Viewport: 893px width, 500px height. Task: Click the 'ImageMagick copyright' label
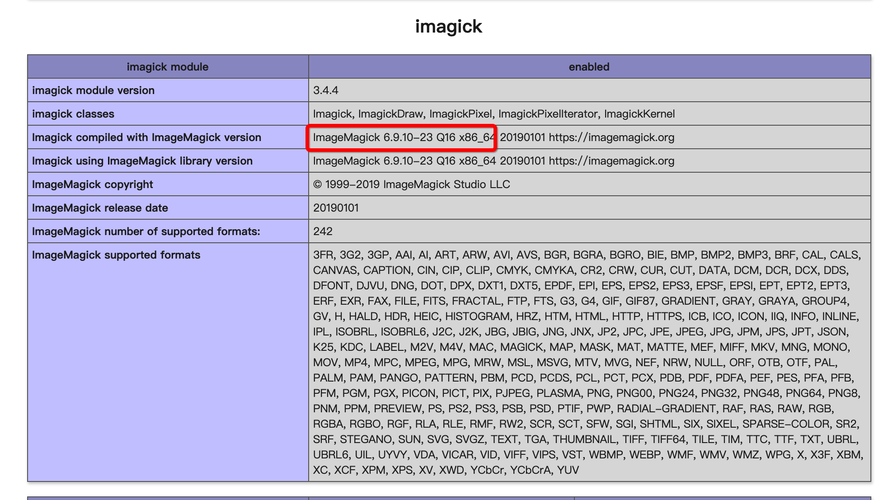92,185
